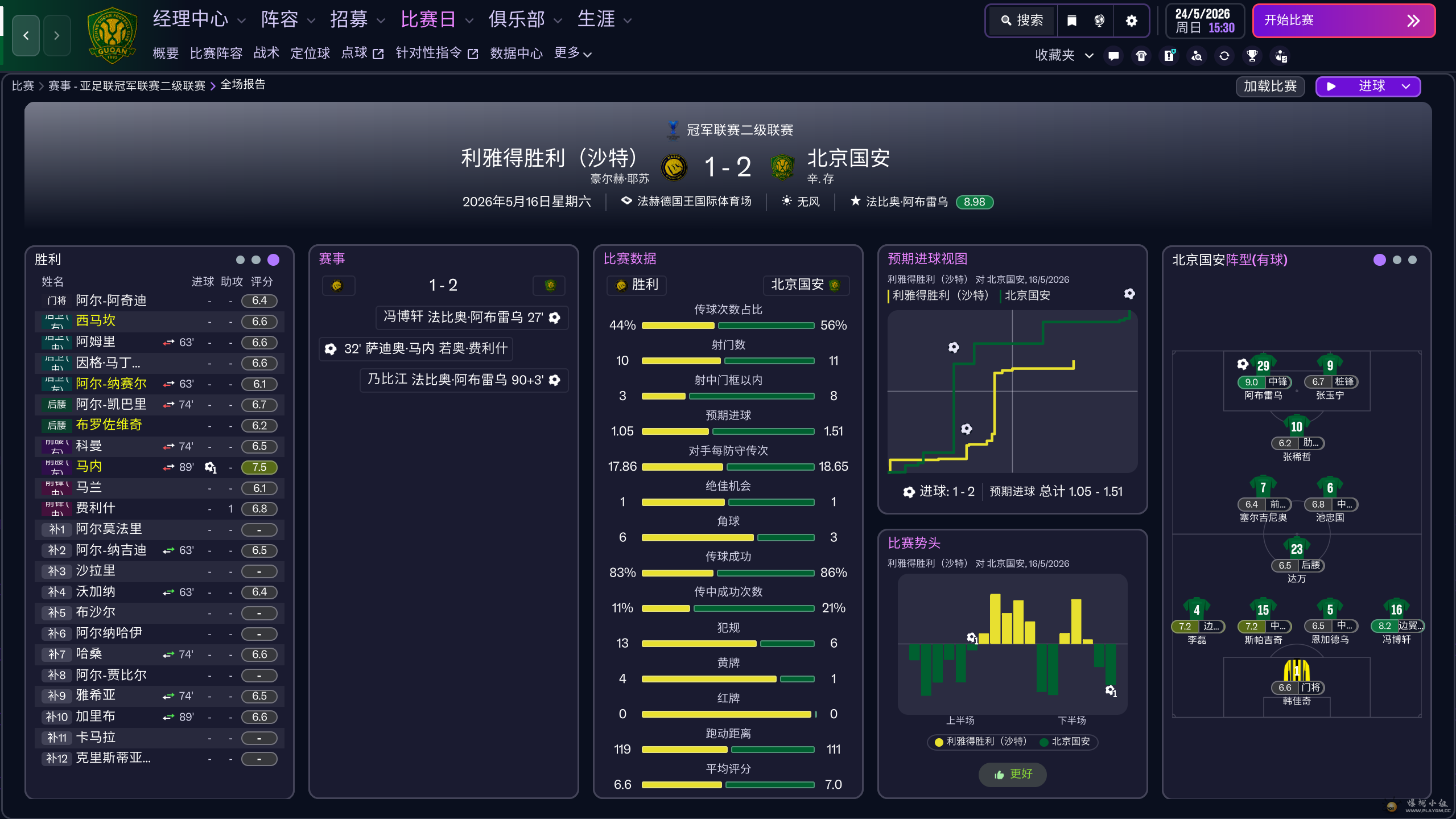Switch to the 战术 tab
1456x819 pixels.
click(x=266, y=53)
